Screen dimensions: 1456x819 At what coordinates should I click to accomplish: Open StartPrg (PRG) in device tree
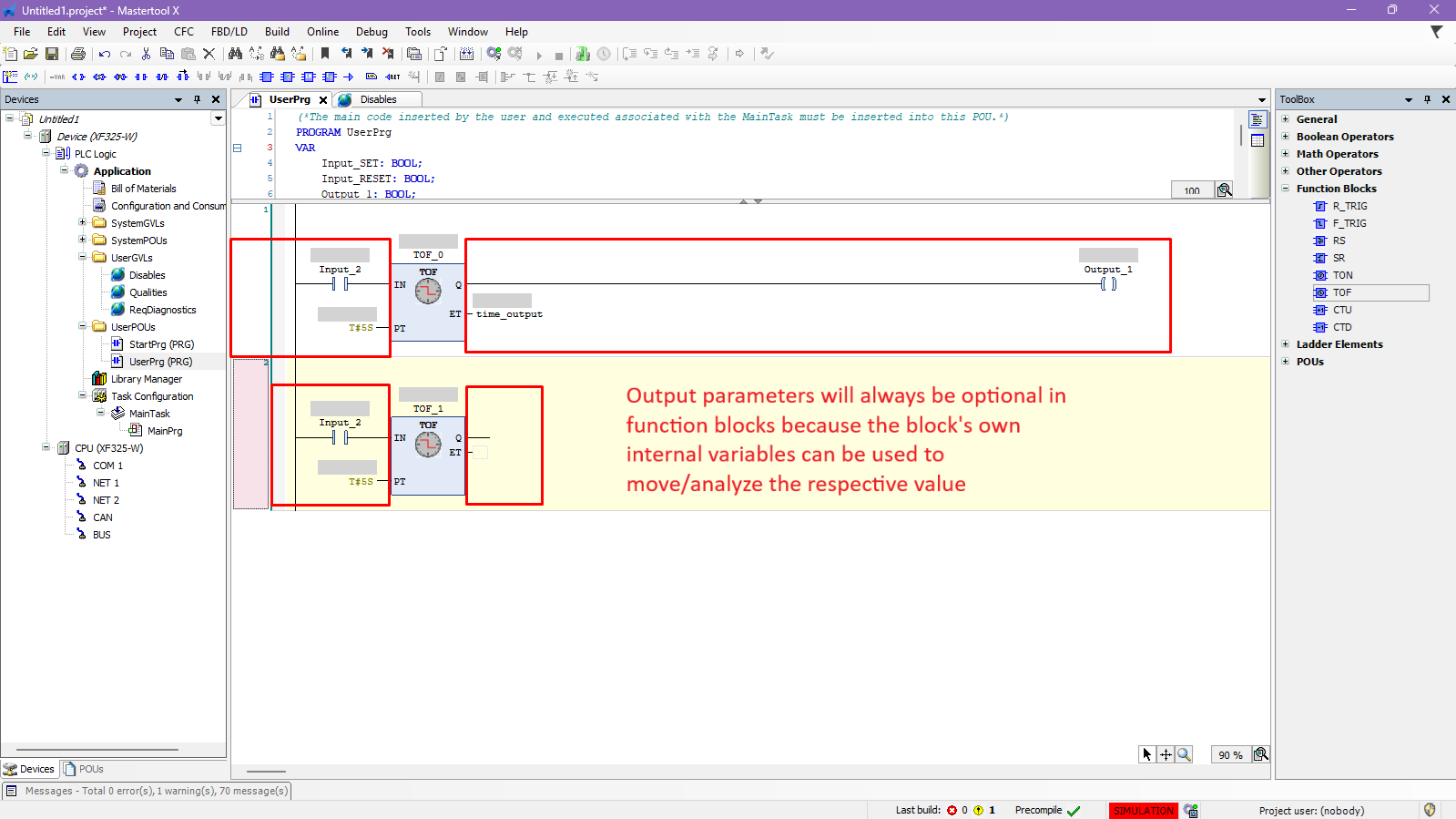point(160,344)
